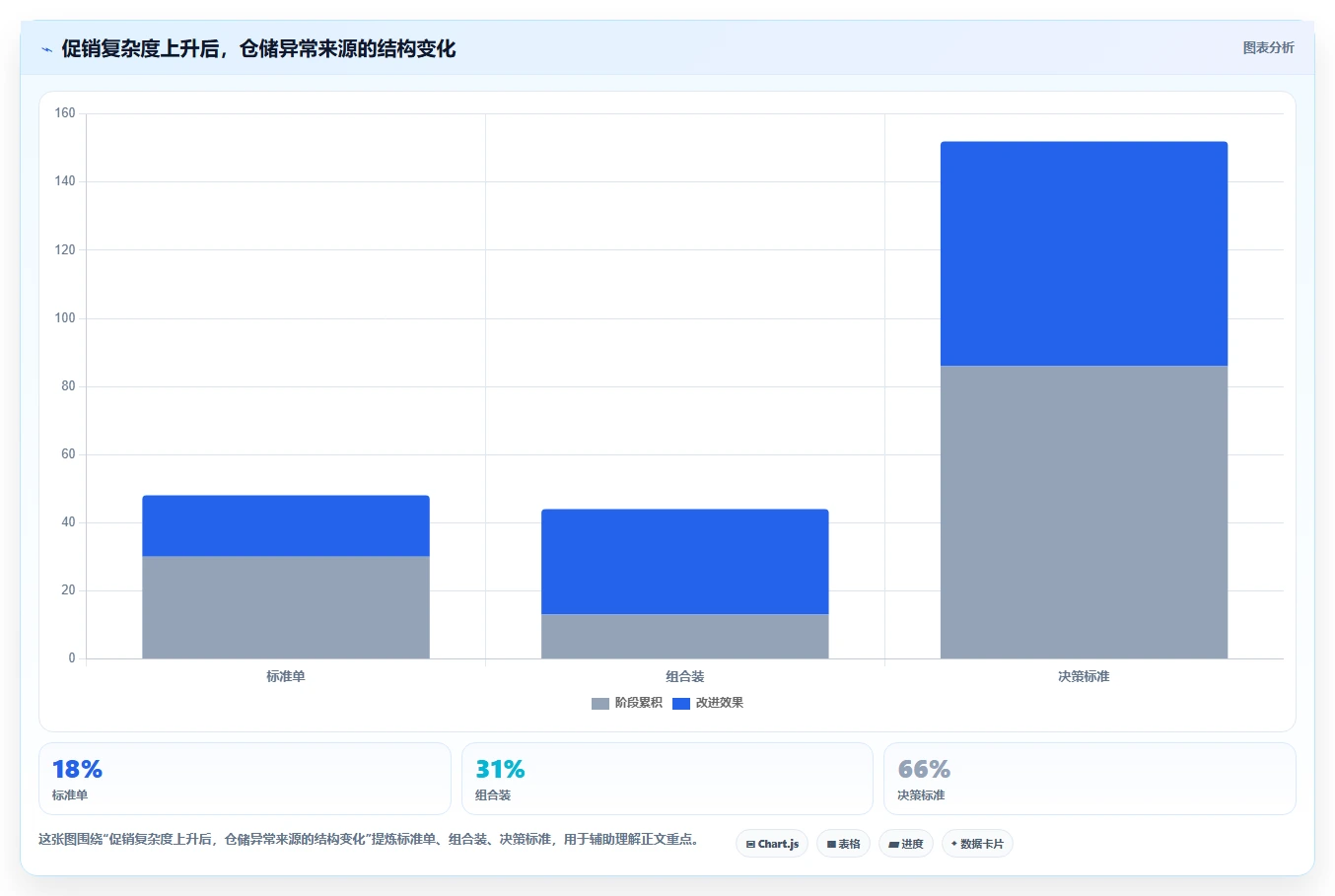Click the blue 改进效果 legend swatch
The width and height of the screenshot is (1335, 896).
click(681, 703)
